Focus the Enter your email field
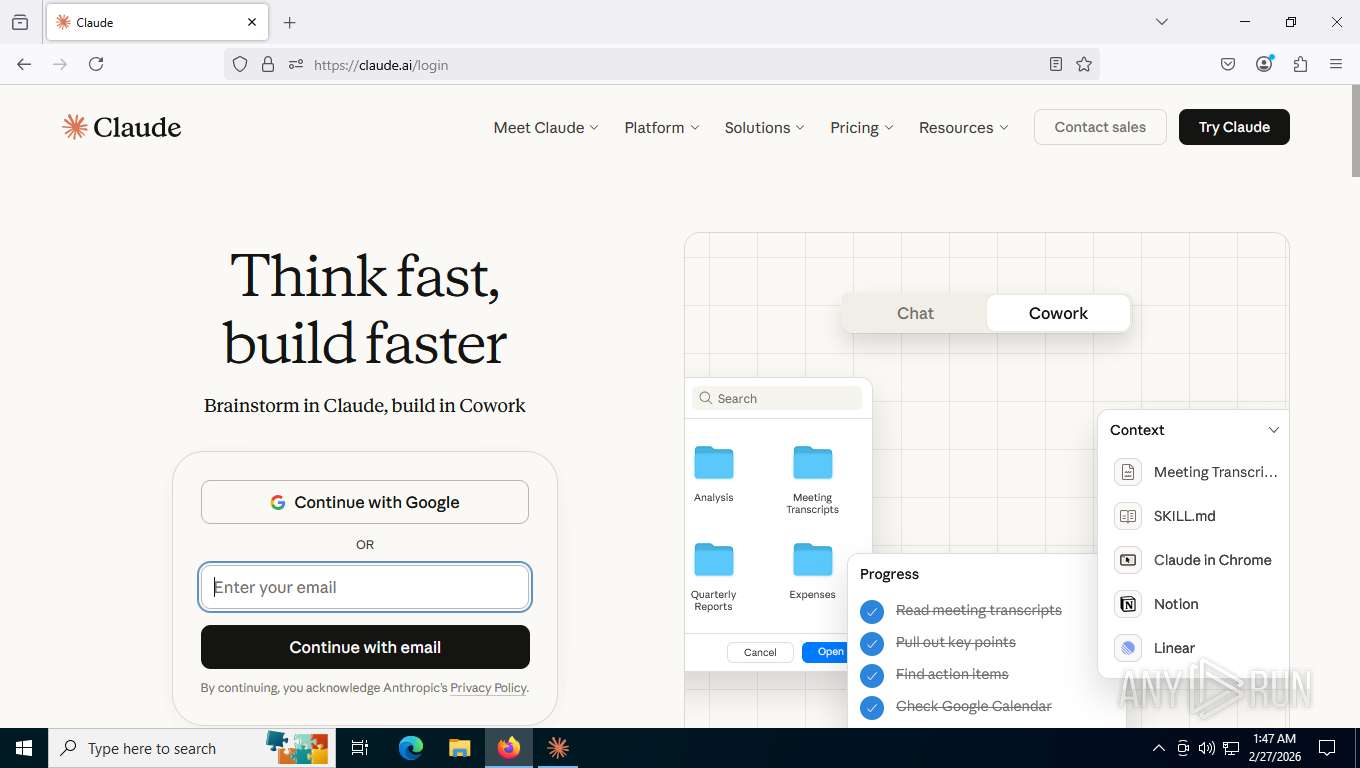 point(365,587)
